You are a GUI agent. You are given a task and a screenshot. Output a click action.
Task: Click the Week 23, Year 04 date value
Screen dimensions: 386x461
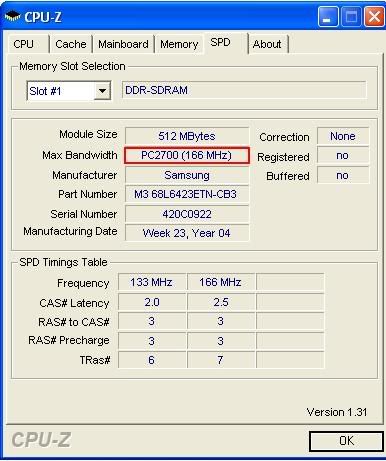[187, 233]
